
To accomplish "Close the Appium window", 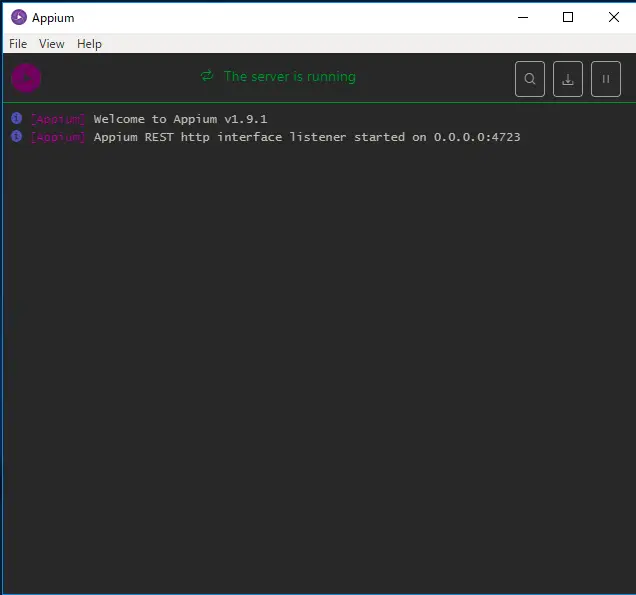I will click(614, 17).
